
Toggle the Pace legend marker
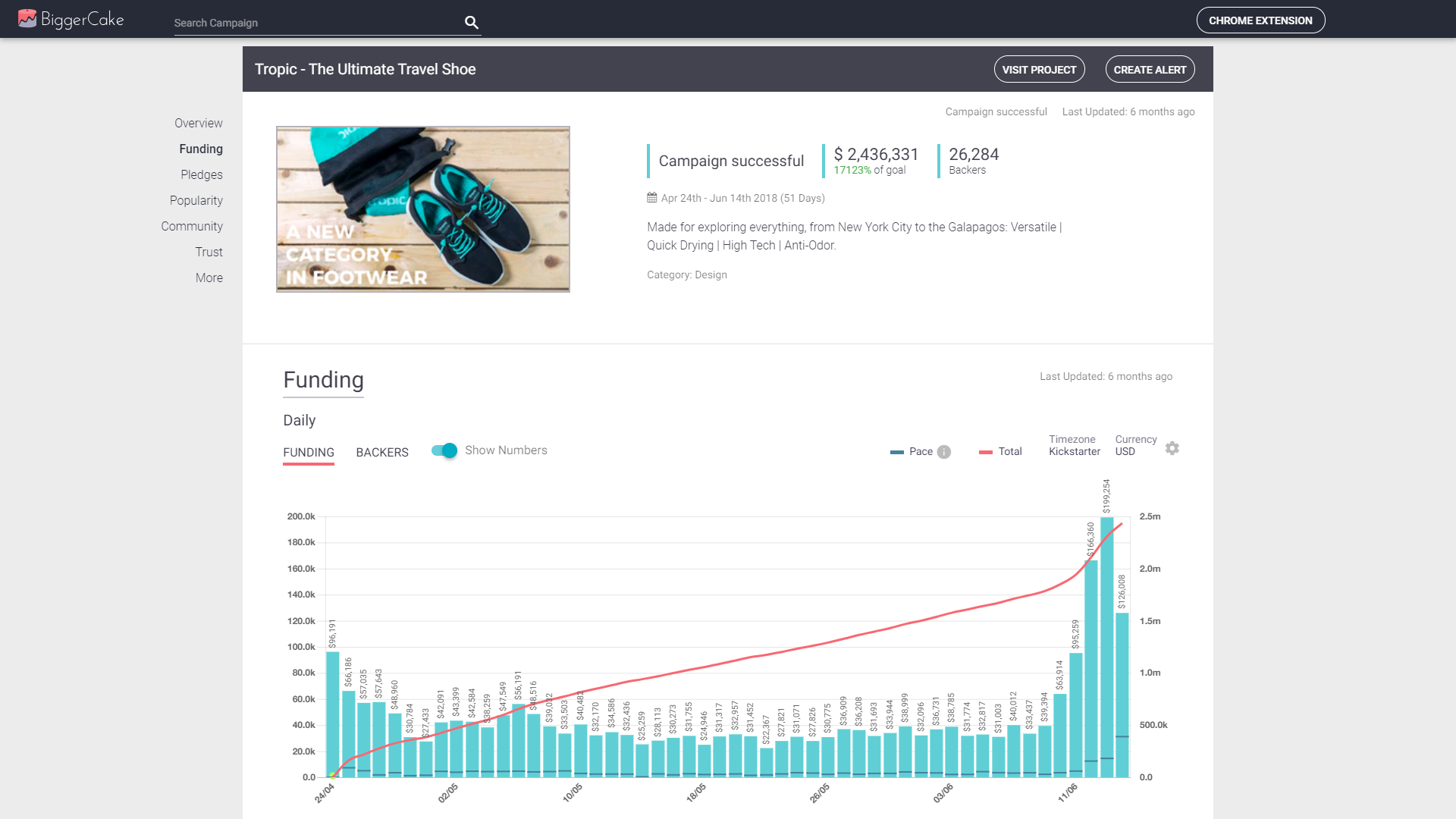click(x=896, y=452)
